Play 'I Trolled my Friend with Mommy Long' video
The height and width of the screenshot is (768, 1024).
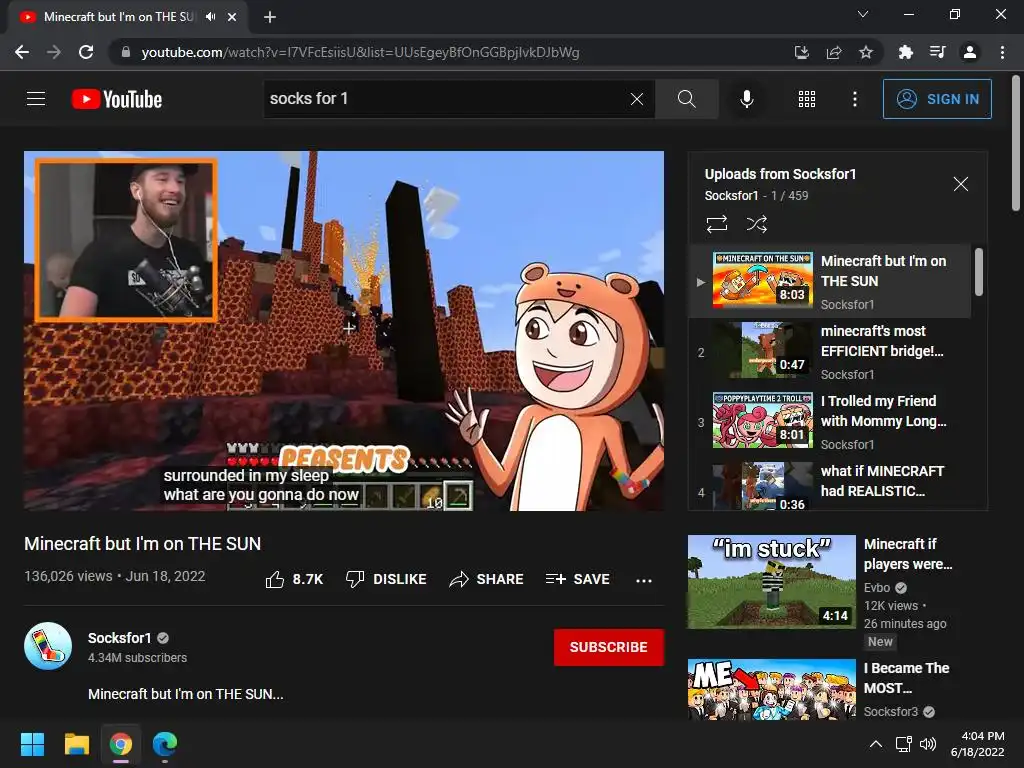pyautogui.click(x=829, y=422)
